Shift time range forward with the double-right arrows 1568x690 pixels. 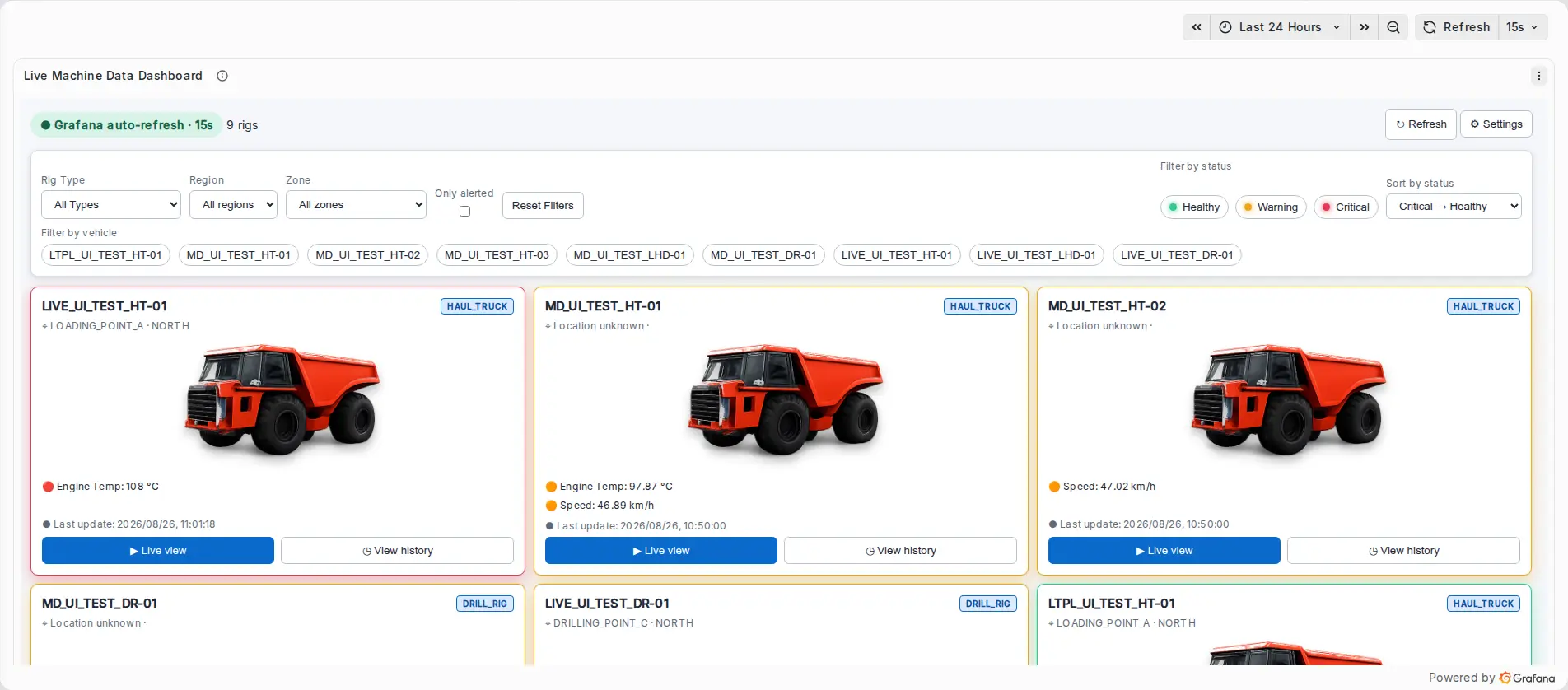click(x=1365, y=27)
